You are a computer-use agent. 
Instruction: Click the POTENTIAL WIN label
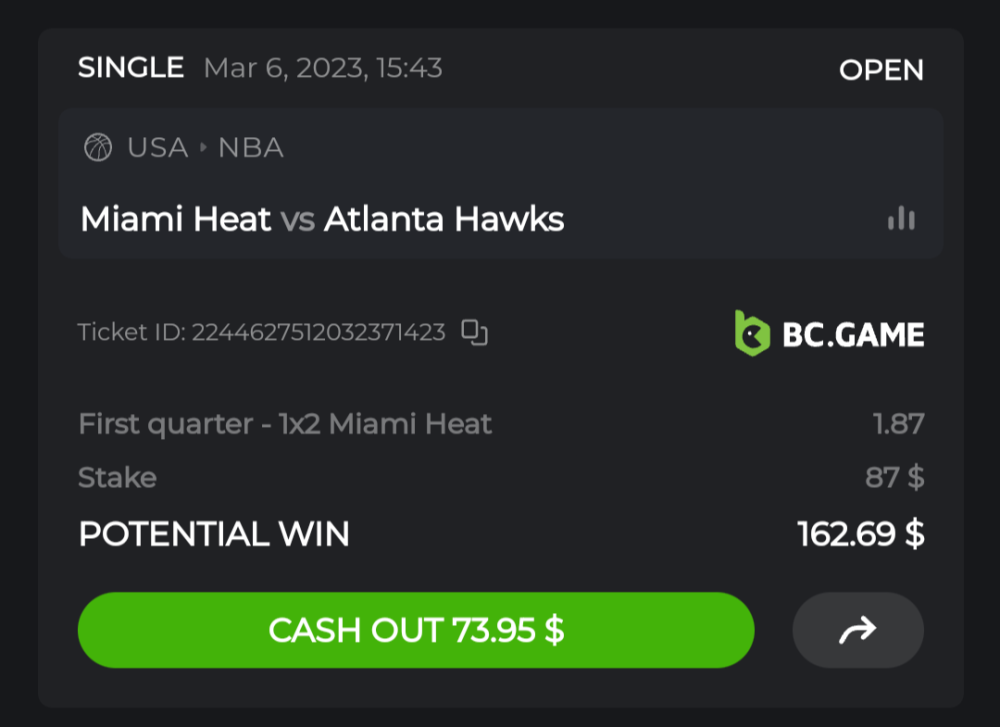click(x=214, y=534)
